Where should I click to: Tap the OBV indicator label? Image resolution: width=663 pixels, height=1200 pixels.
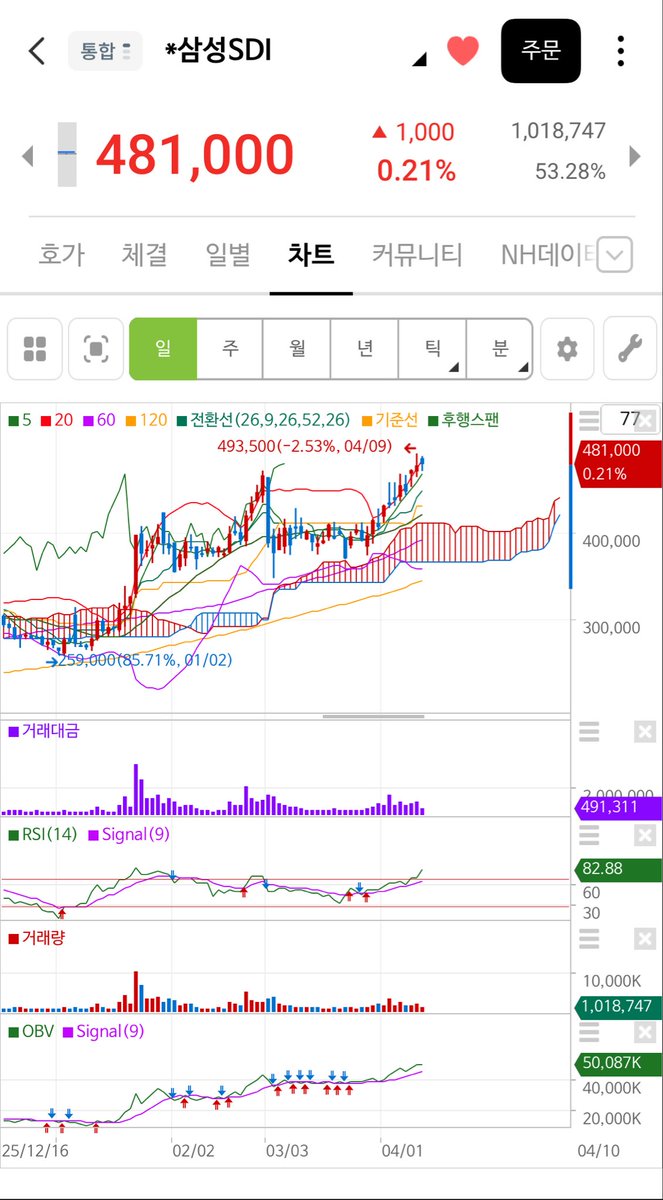(32, 1030)
